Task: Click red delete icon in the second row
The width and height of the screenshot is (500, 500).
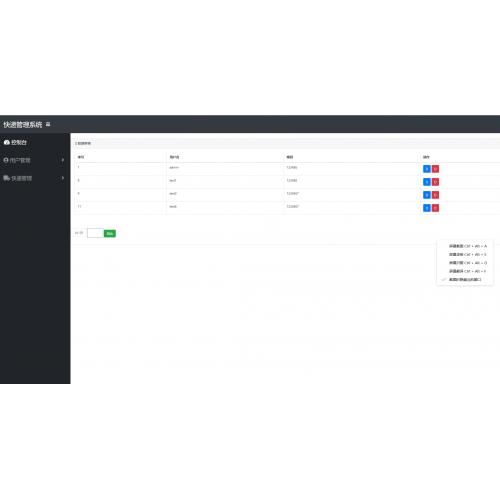Action: [435, 182]
